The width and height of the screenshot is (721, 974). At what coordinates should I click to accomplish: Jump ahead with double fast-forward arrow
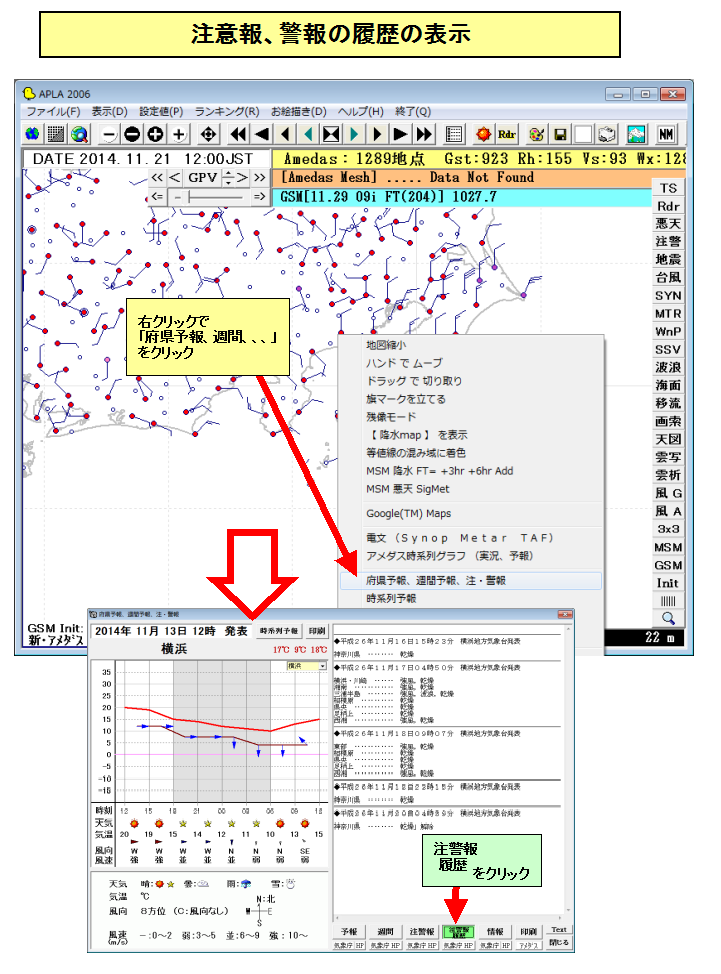coord(424,134)
